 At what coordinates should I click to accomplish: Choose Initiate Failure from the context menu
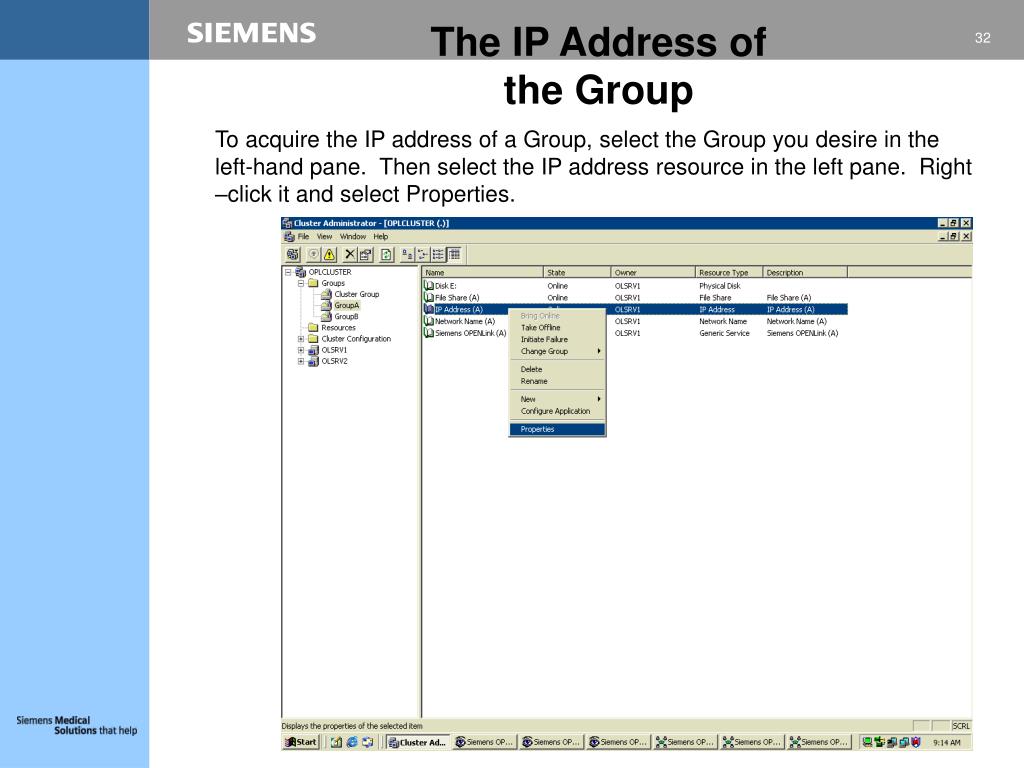point(557,340)
